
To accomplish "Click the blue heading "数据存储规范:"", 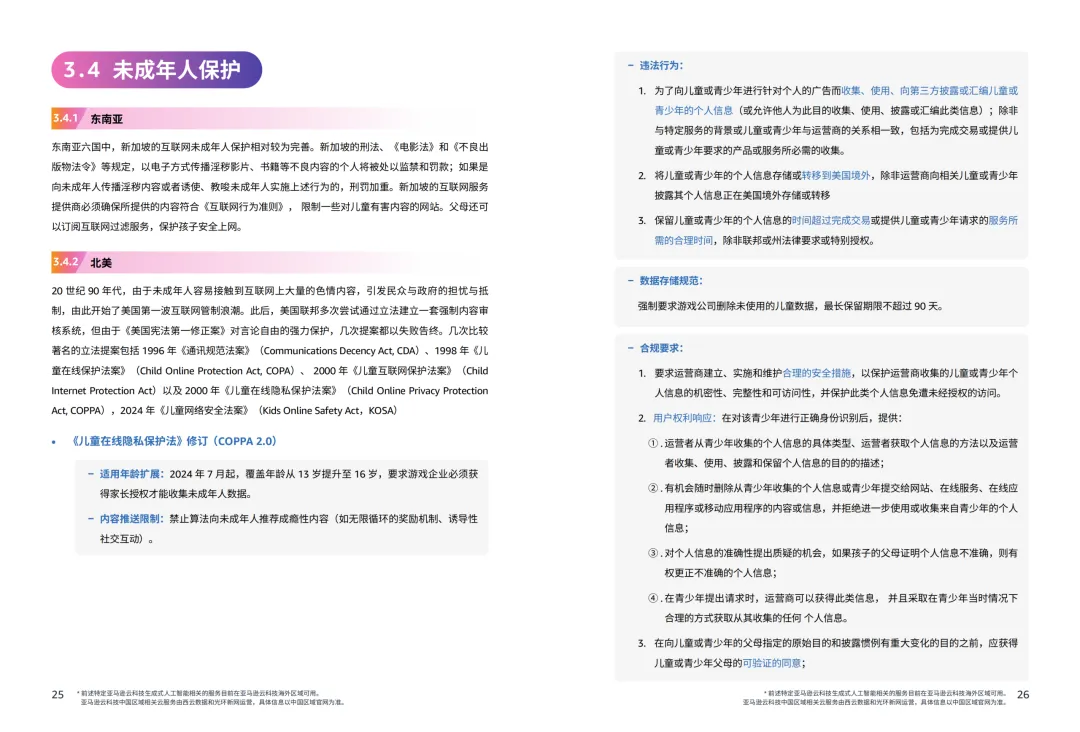I will (x=670, y=280).
